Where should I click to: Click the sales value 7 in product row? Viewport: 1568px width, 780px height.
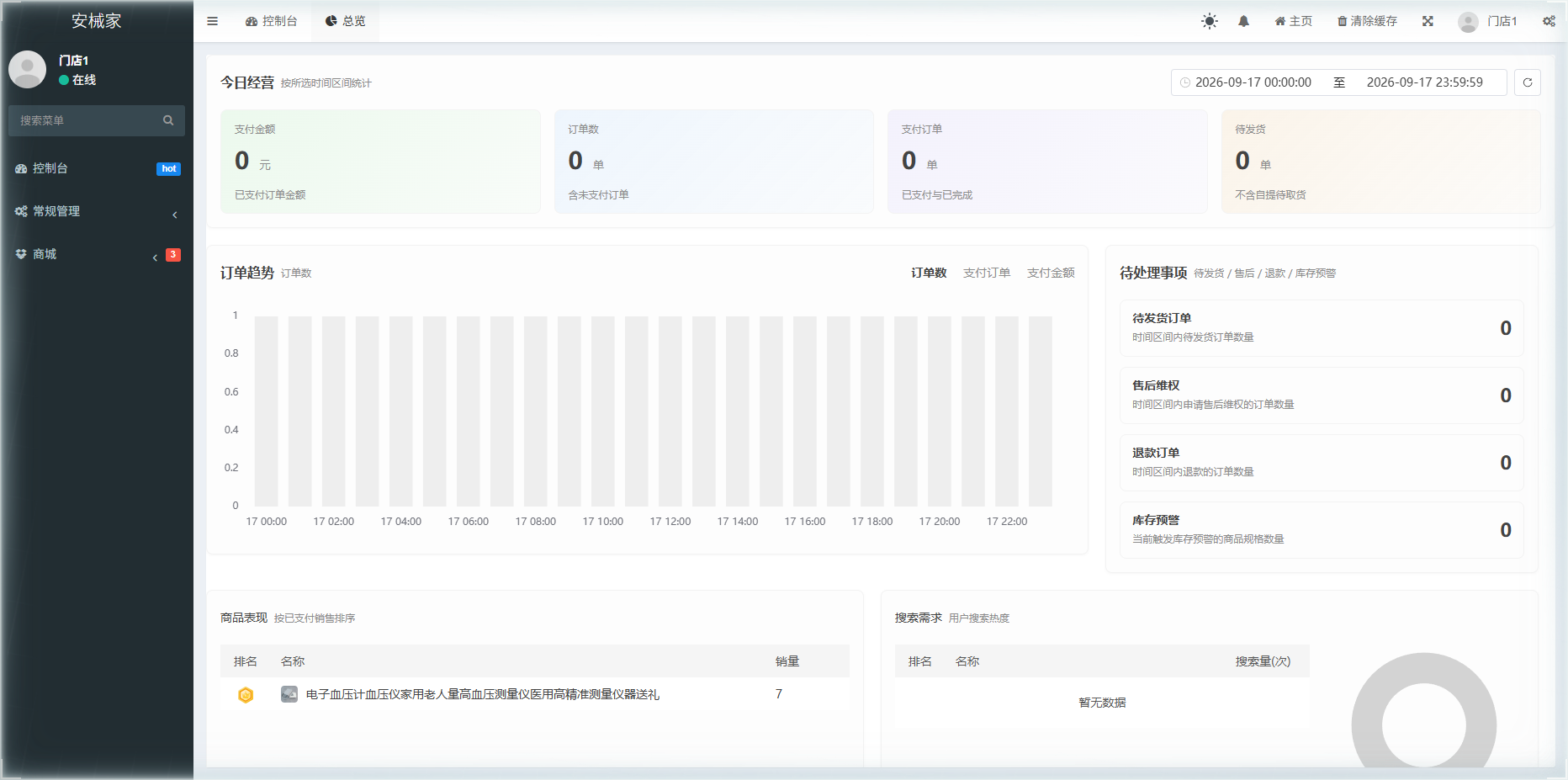779,694
